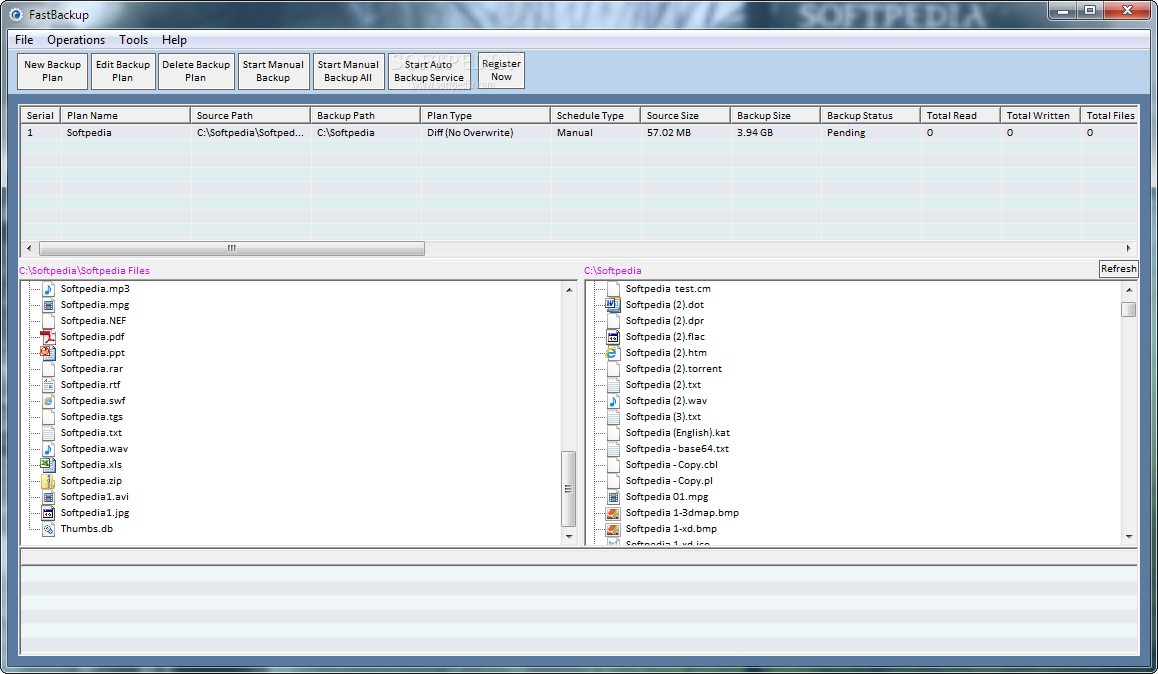Screen dimensions: 1158x674
Task: Open the Tools menu
Action: tap(134, 40)
